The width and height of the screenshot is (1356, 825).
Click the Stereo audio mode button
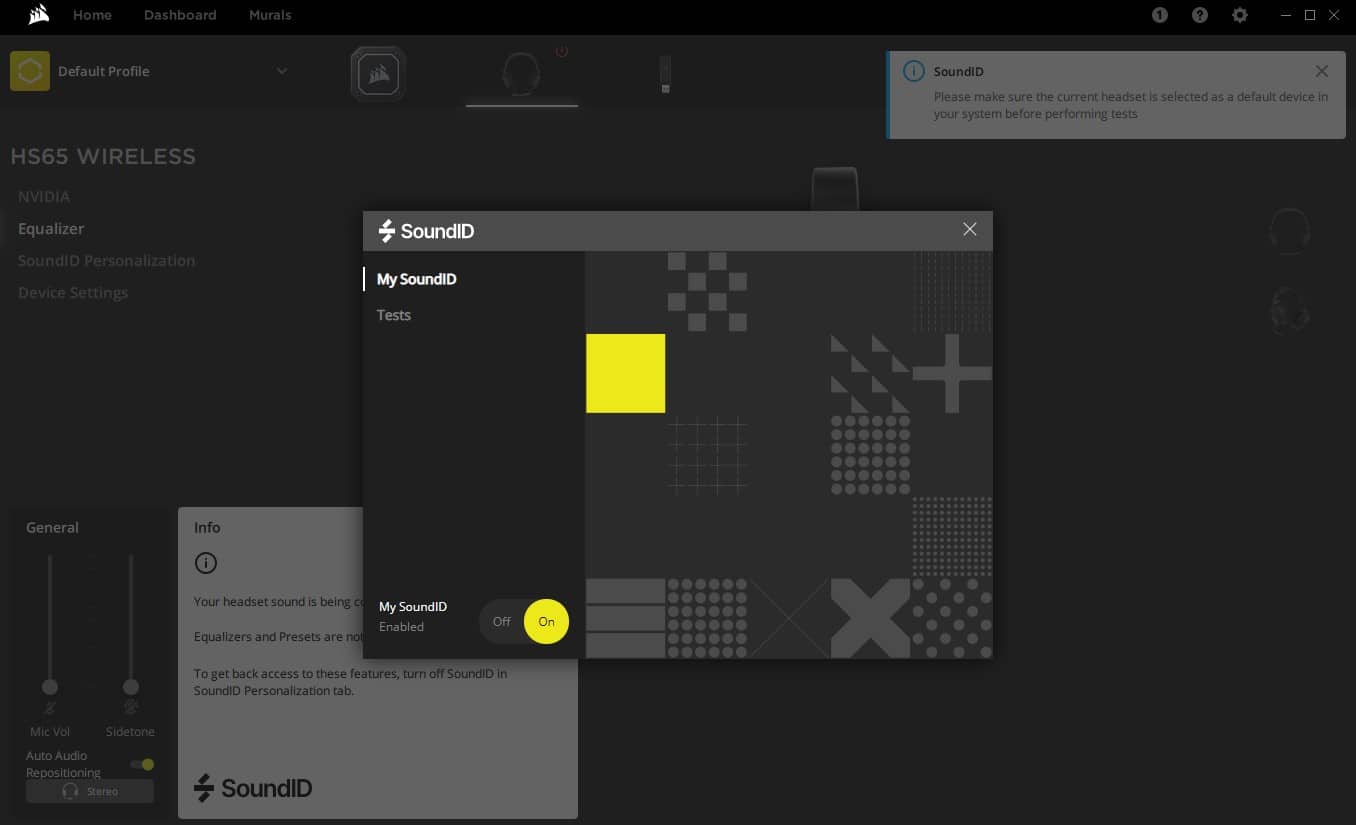tap(90, 791)
